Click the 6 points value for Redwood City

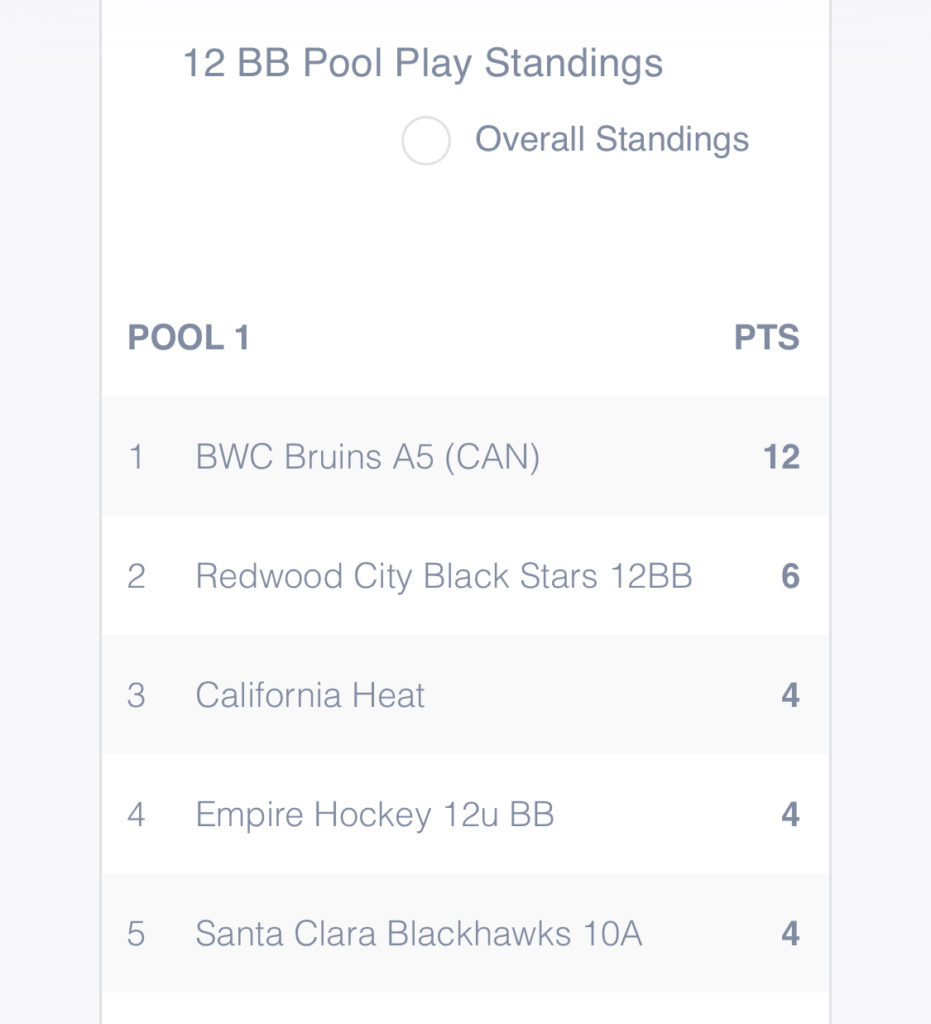791,576
